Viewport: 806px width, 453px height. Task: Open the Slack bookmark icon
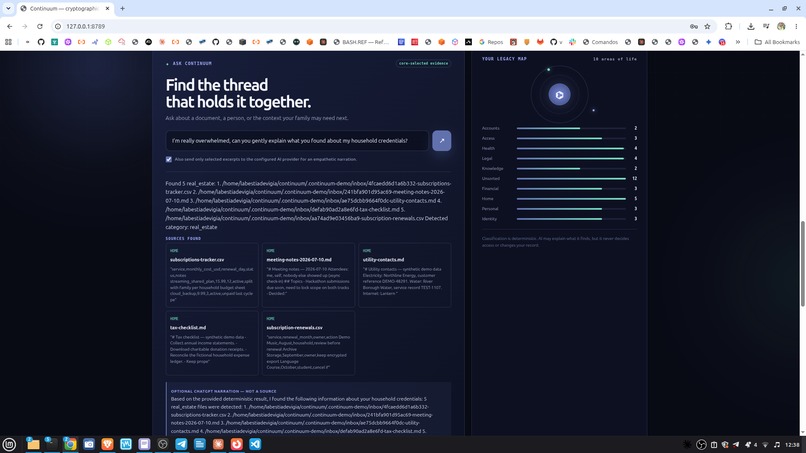tap(572, 42)
